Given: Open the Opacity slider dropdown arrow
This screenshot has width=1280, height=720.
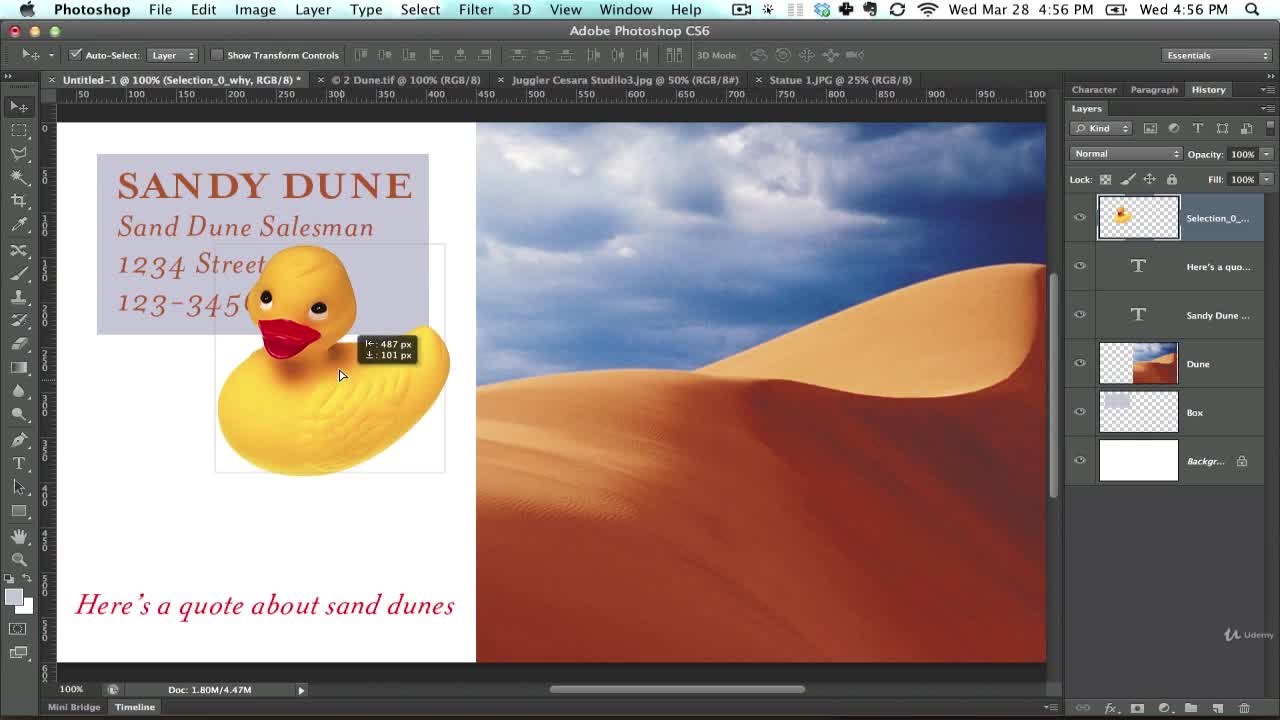Looking at the screenshot, I should coord(1266,154).
